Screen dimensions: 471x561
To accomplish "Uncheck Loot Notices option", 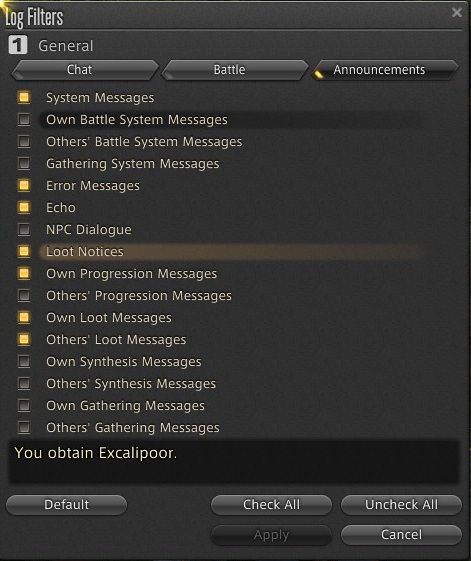I will tap(24, 251).
